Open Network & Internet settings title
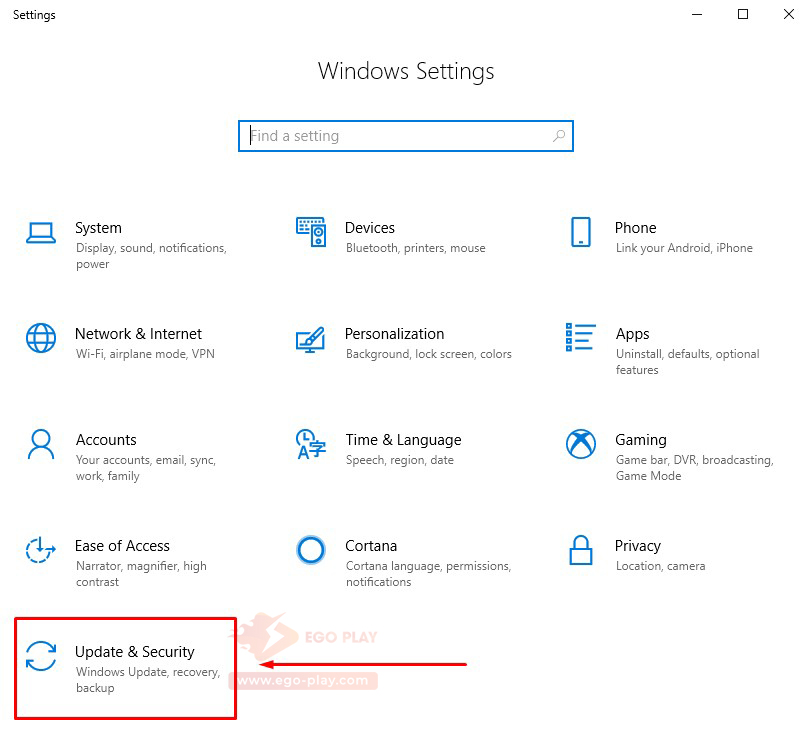 point(138,334)
